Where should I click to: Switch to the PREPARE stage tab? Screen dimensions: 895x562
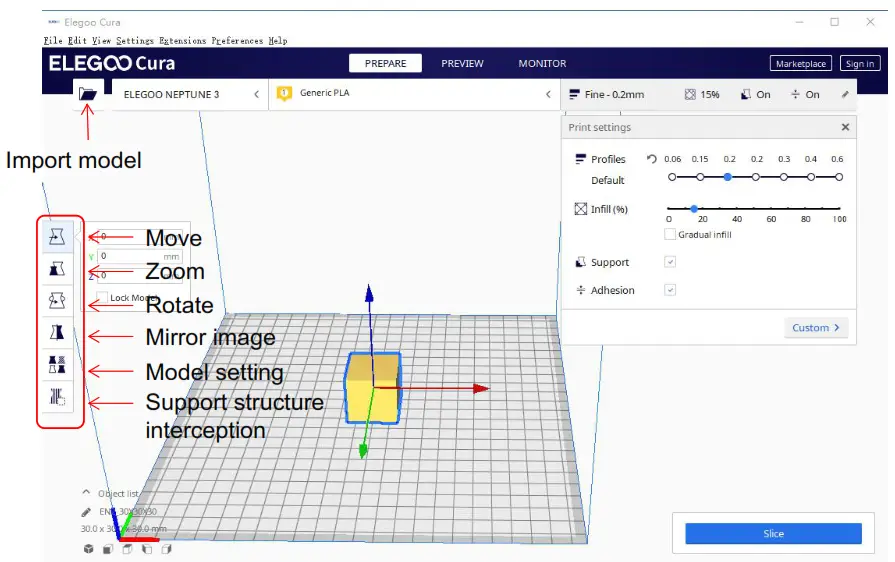point(385,63)
